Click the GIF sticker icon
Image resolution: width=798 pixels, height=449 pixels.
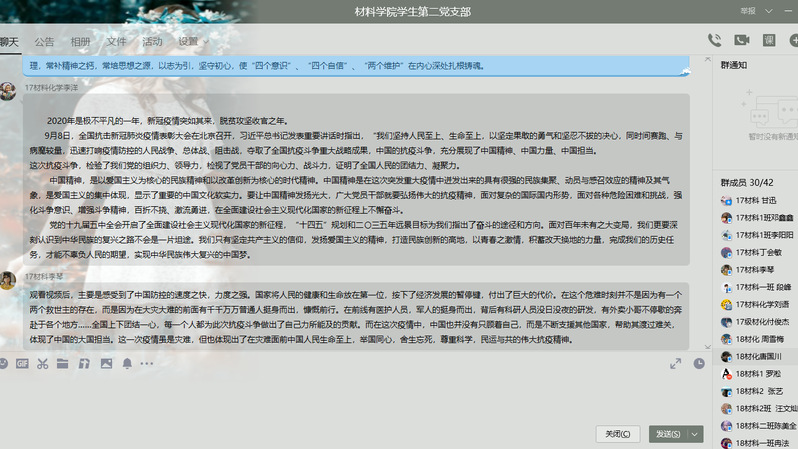pyautogui.click(x=22, y=363)
